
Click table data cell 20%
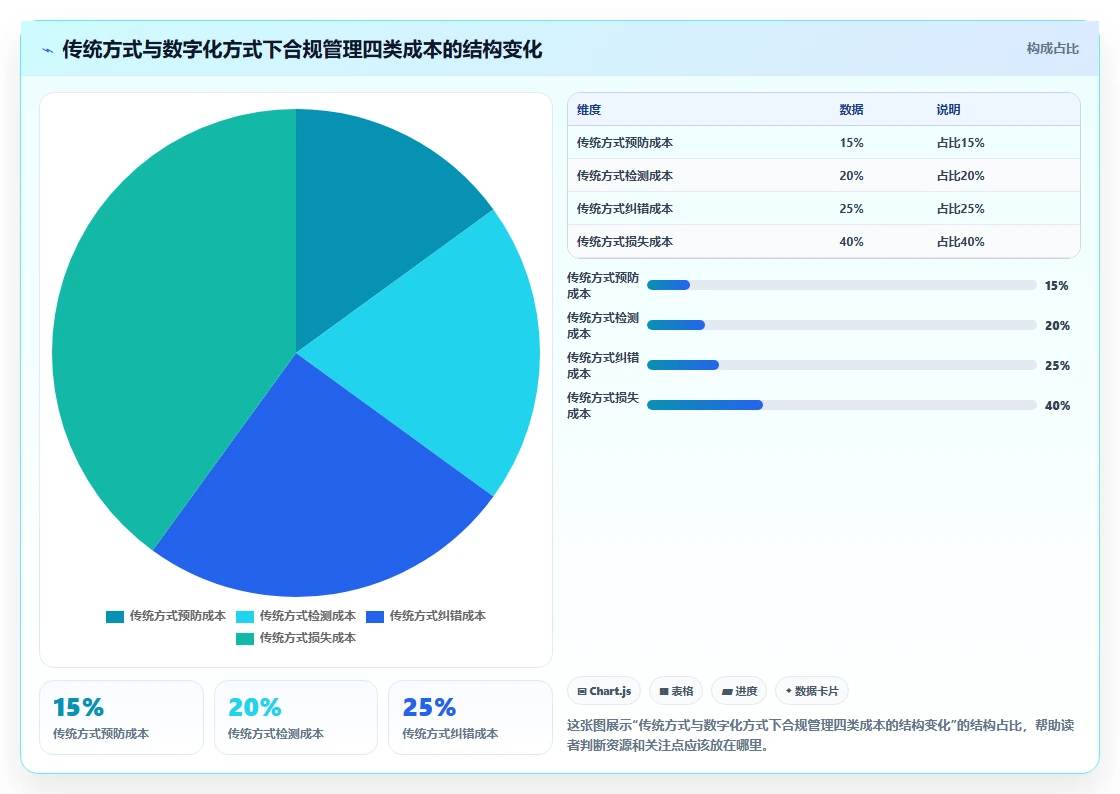pyautogui.click(x=851, y=176)
